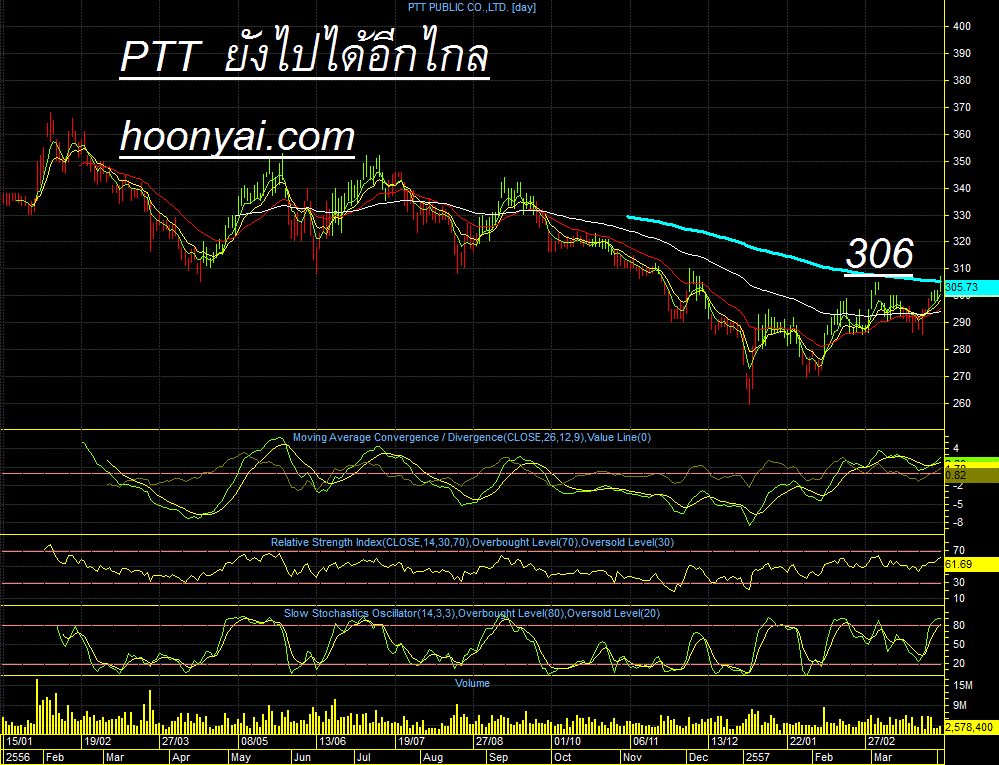Click the 15/01 date label
Image resolution: width=999 pixels, height=765 pixels.
18,741
